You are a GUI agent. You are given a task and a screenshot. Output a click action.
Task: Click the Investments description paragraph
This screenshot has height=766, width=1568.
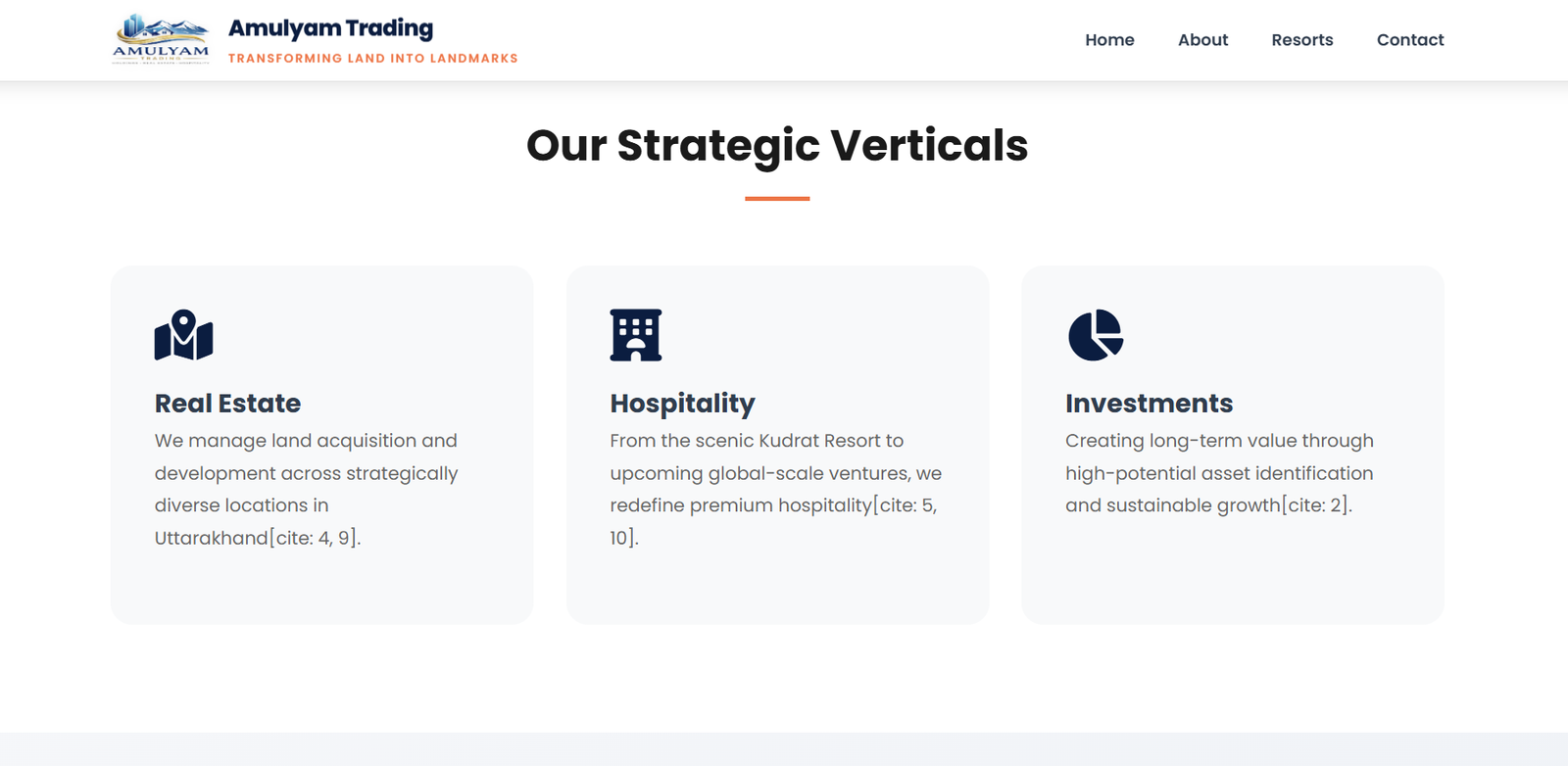pos(1218,473)
